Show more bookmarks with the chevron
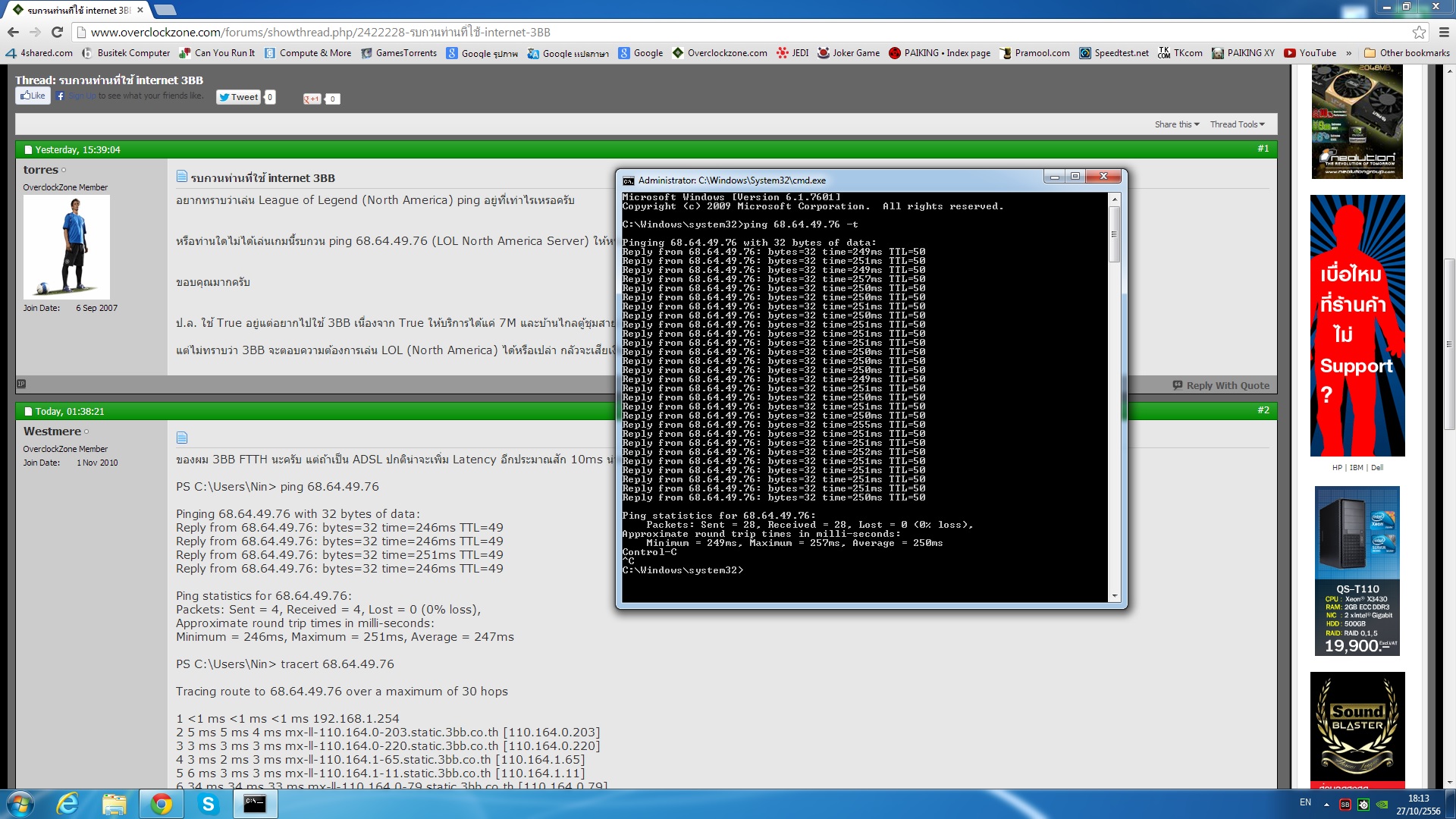 click(x=1348, y=53)
